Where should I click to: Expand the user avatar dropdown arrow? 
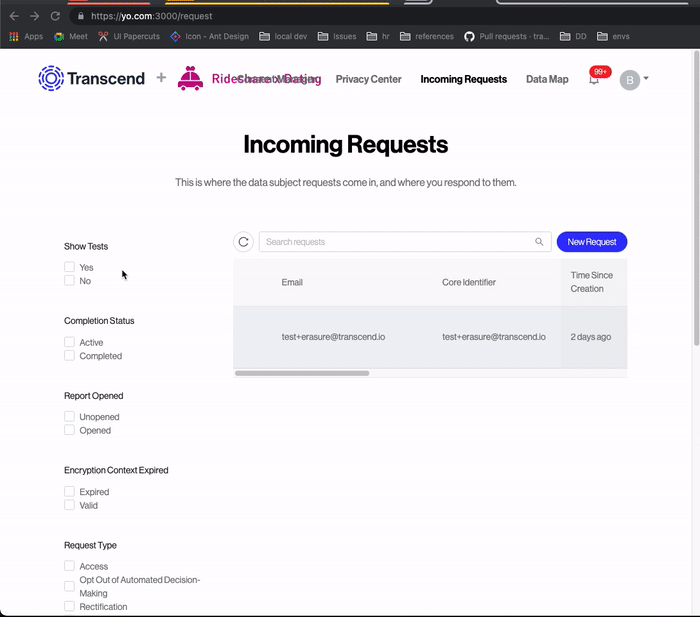(646, 78)
